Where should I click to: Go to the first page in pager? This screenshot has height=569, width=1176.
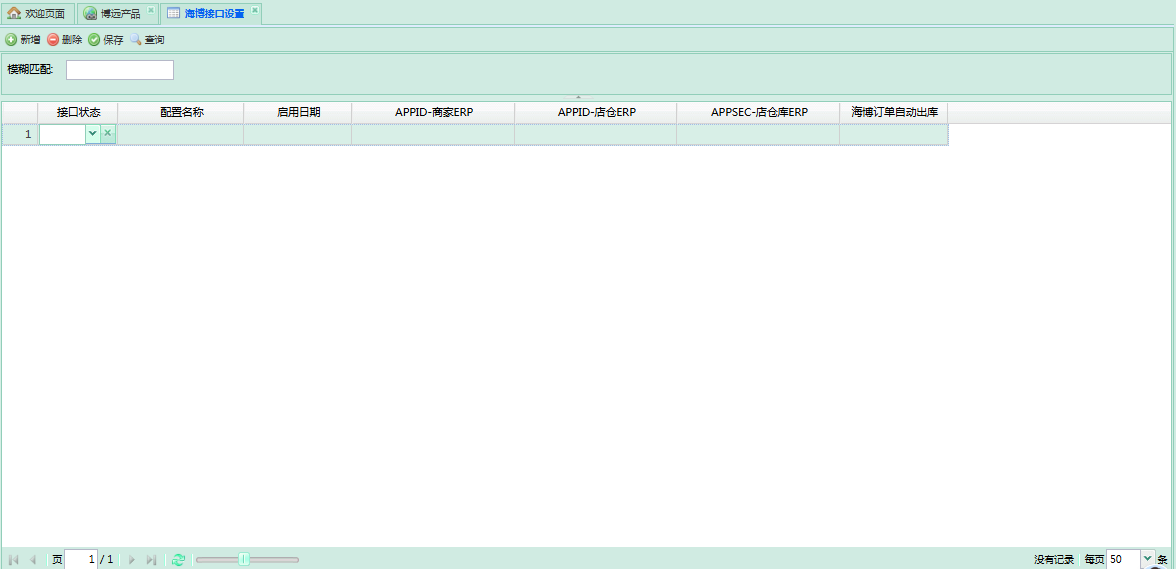pyautogui.click(x=14, y=560)
